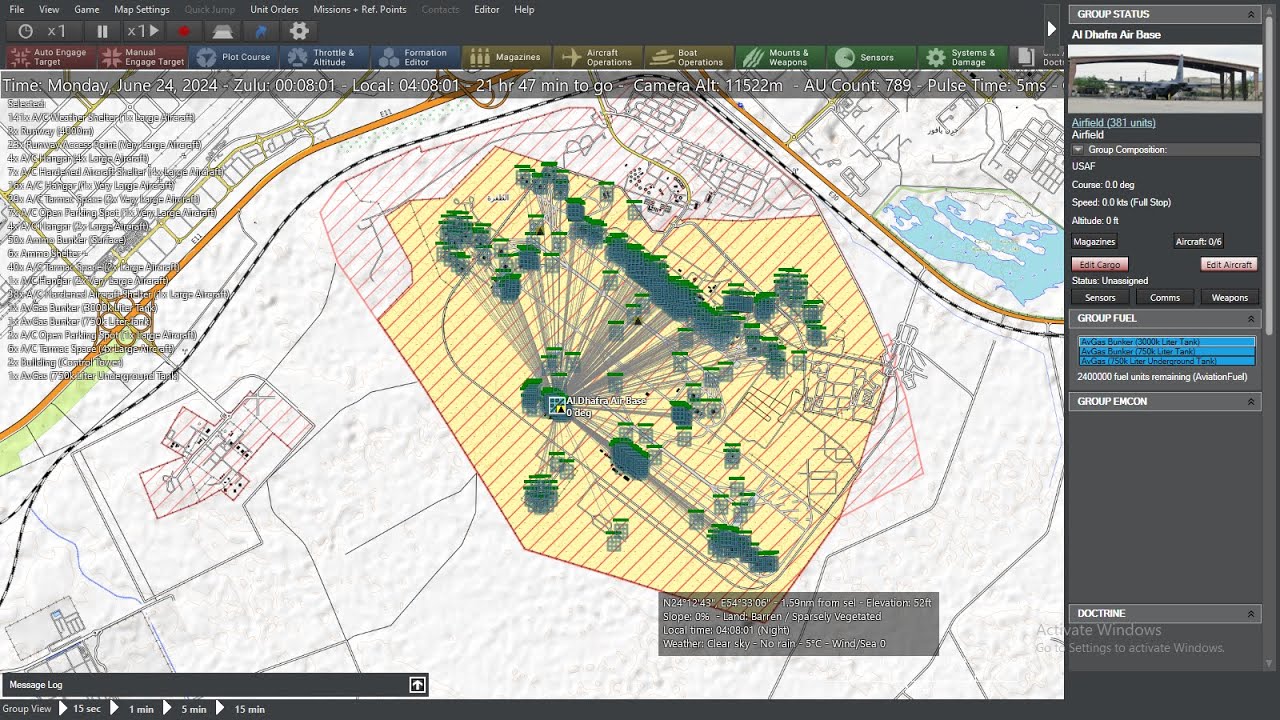Click the Edit Cargo button
The image size is (1280, 720).
[x=1100, y=264]
